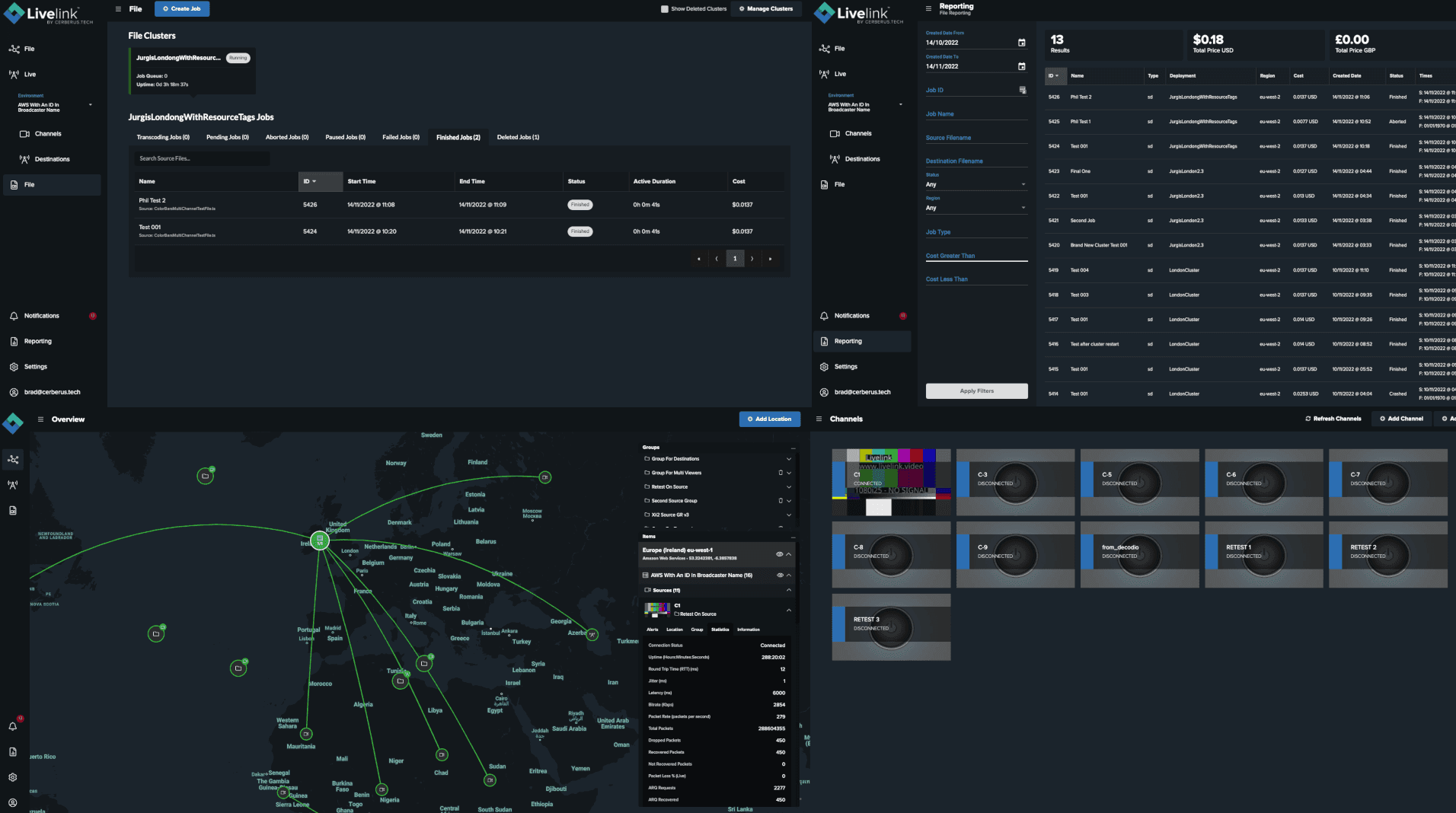1456x813 pixels.
Task: Expand the Group For Destinations group
Action: tap(789, 459)
